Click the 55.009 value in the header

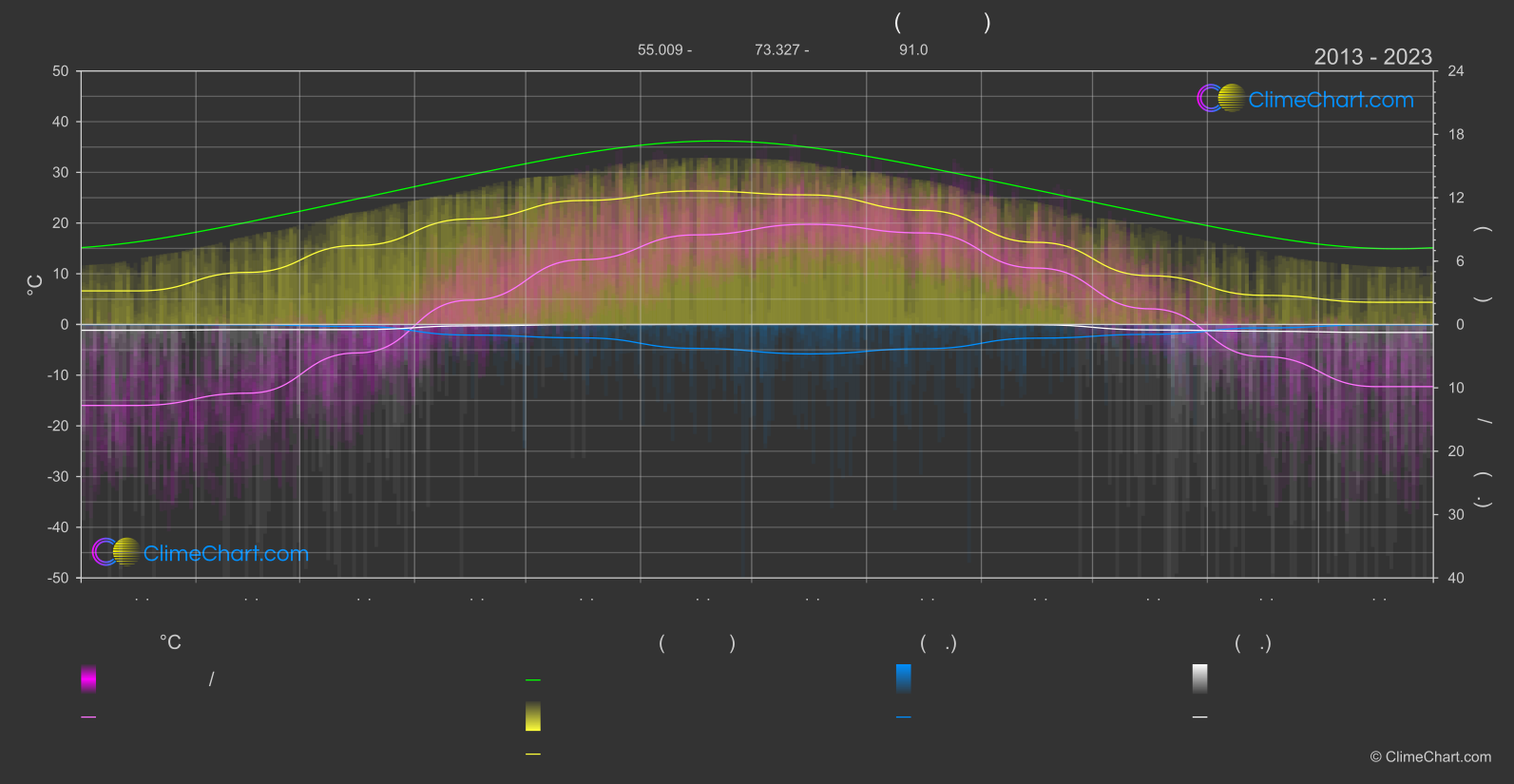pyautogui.click(x=661, y=49)
